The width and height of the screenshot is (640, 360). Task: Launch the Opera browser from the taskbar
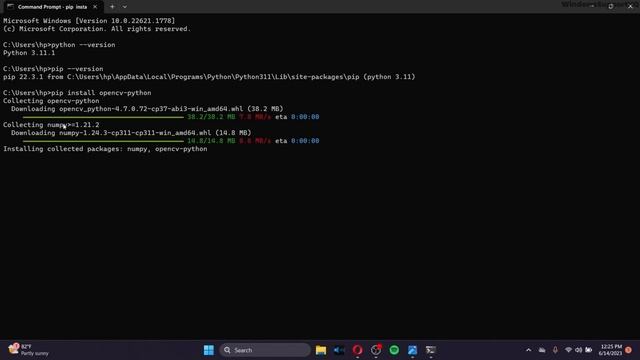pos(358,350)
